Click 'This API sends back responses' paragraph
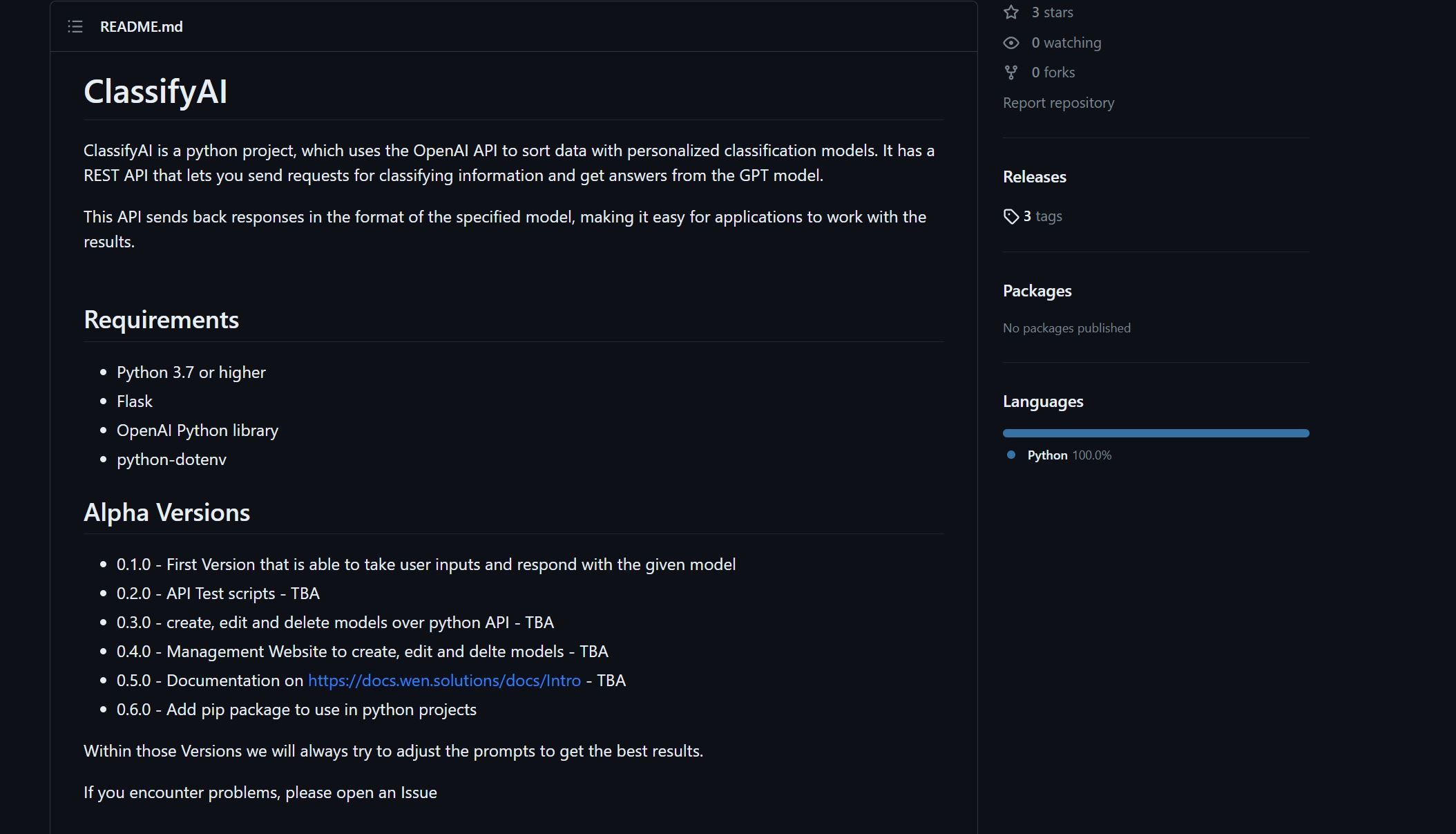Image resolution: width=1456 pixels, height=834 pixels. 505,229
